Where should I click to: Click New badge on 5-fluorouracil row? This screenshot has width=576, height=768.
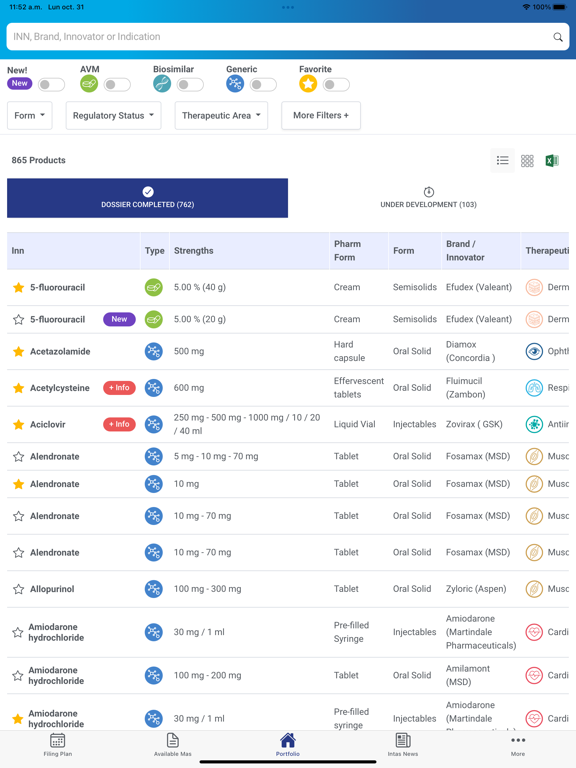point(119,319)
